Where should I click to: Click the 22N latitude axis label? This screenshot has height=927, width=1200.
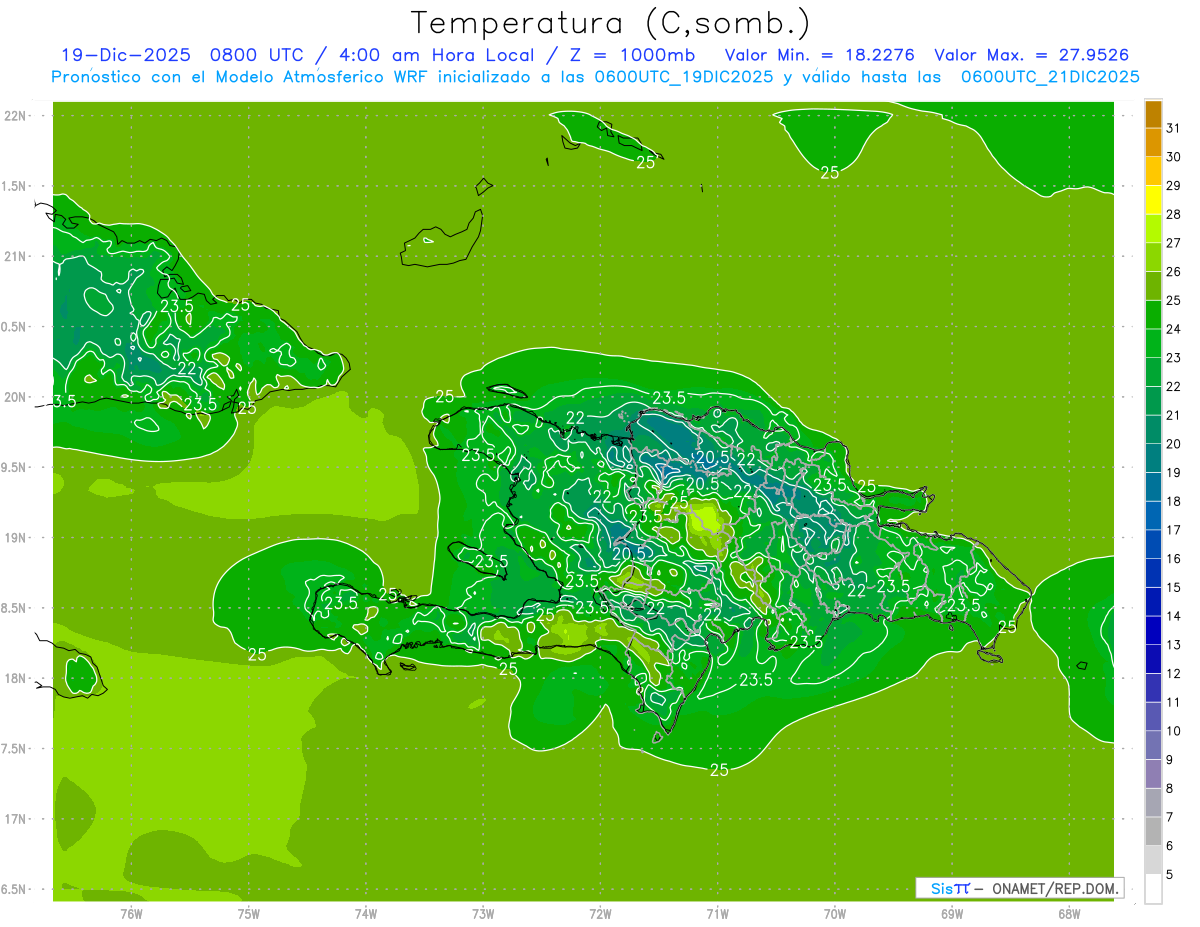(x=17, y=115)
